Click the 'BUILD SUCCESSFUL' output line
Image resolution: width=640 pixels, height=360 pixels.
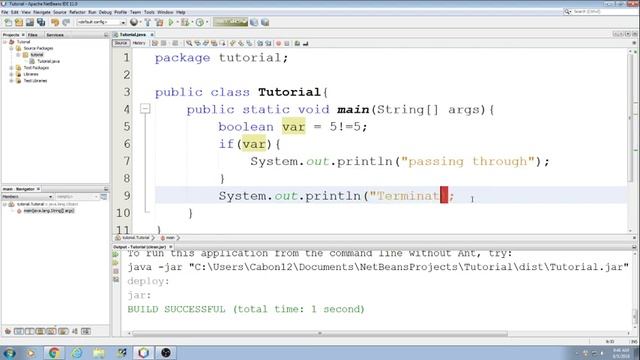point(246,309)
